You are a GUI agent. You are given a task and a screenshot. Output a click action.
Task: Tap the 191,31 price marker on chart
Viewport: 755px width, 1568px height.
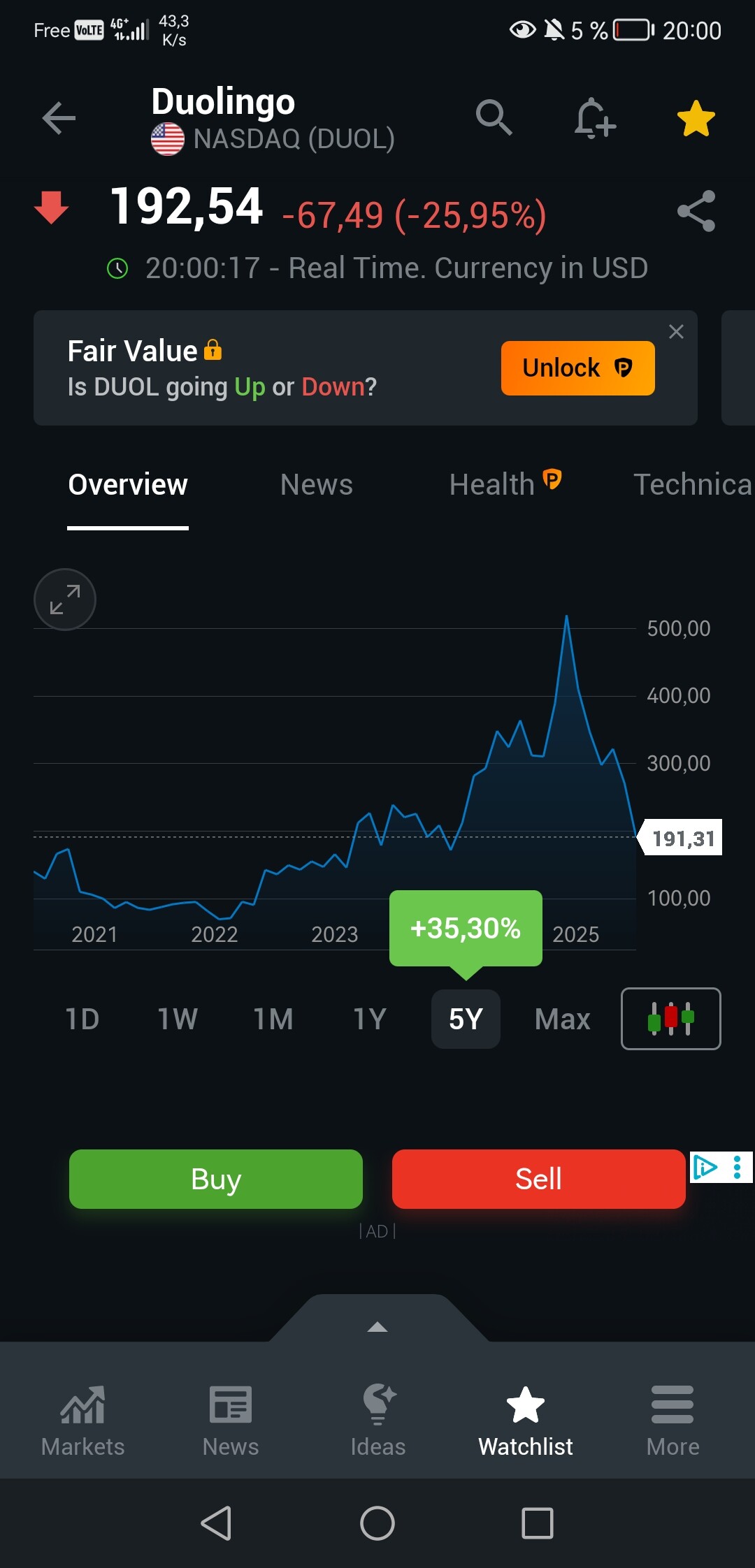coord(682,838)
